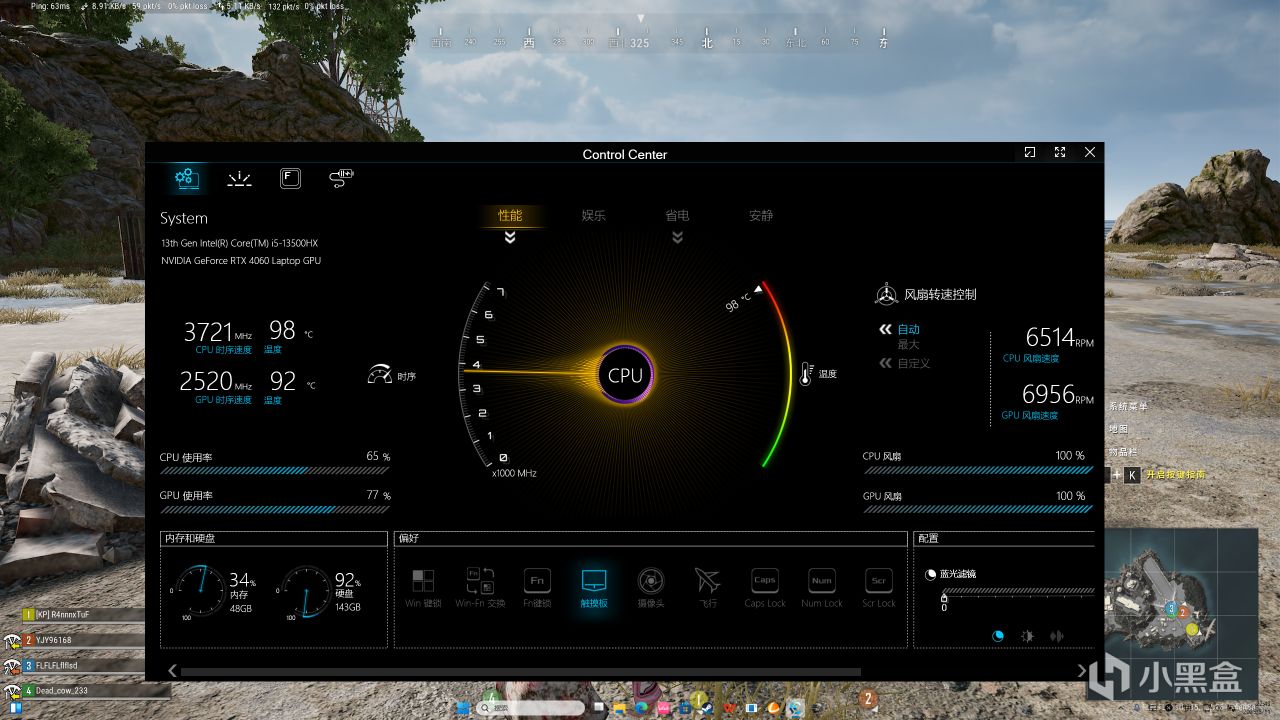Screen dimensions: 1280x720
Task: Select the blue light filter icon in 配置
Action: tap(997, 636)
